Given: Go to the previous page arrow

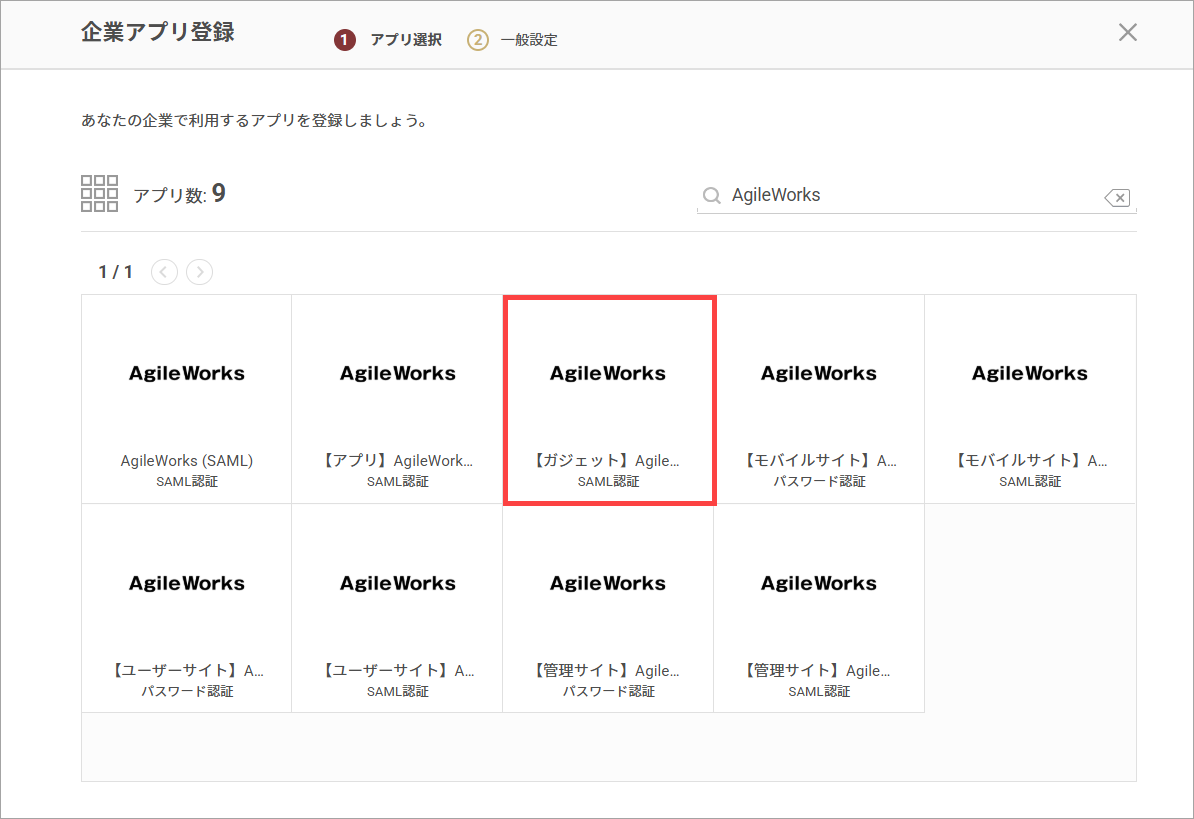Looking at the screenshot, I should tap(164, 272).
